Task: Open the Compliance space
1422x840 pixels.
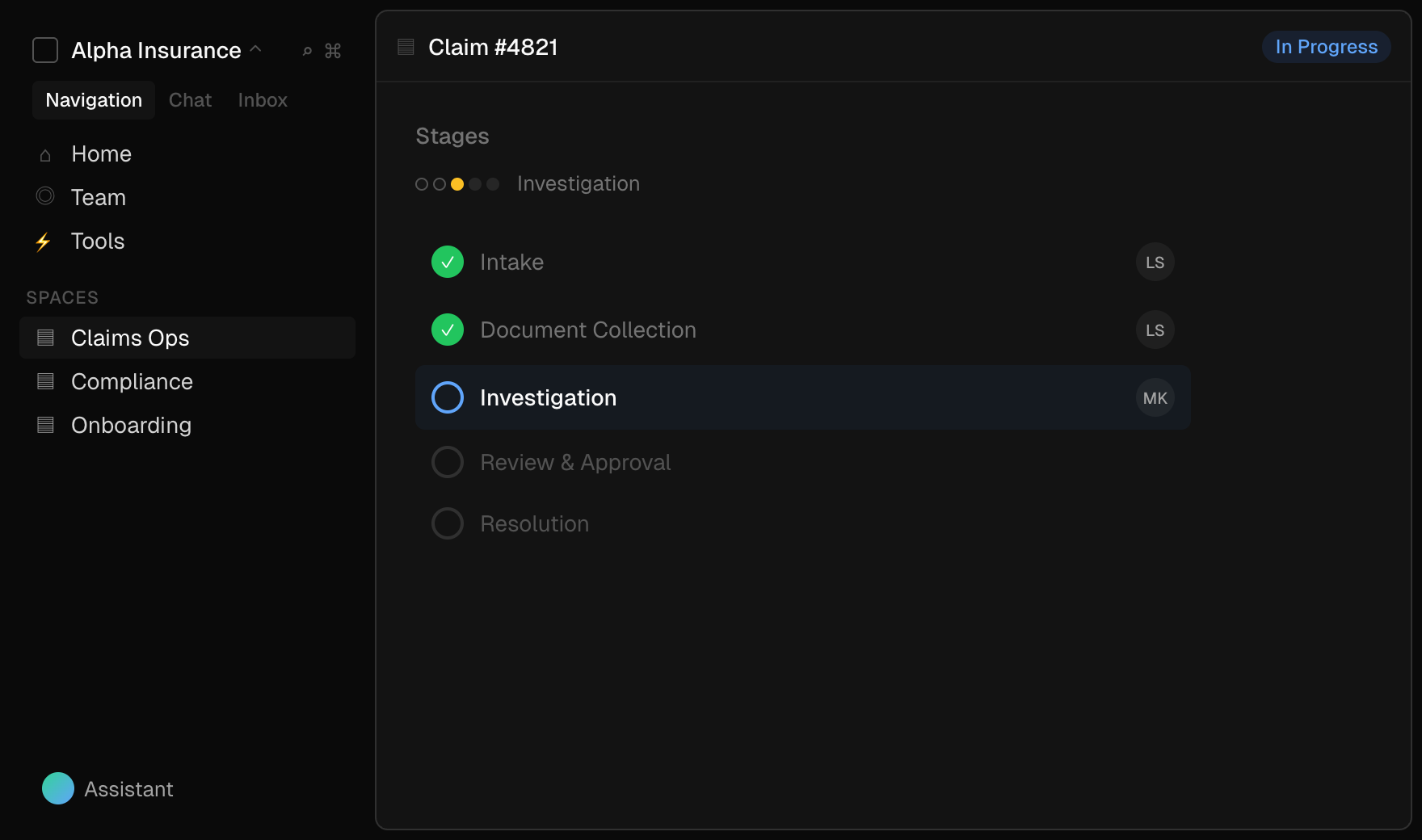Action: click(132, 381)
